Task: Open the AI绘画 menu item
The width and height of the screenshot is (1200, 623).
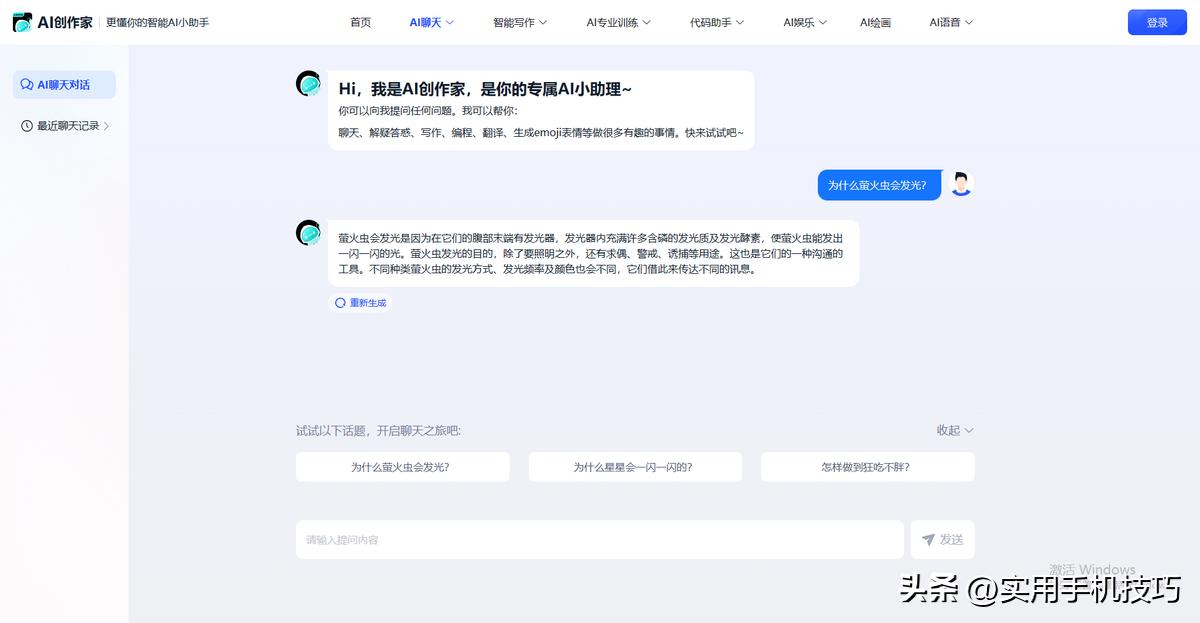Action: 876,21
